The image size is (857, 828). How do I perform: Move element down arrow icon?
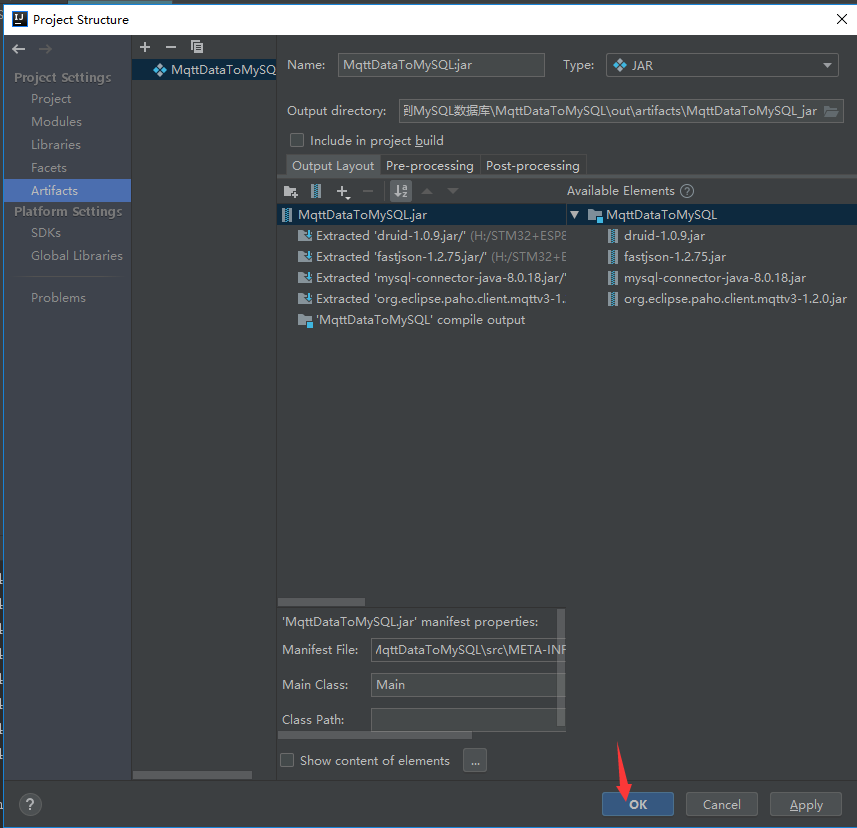(453, 191)
